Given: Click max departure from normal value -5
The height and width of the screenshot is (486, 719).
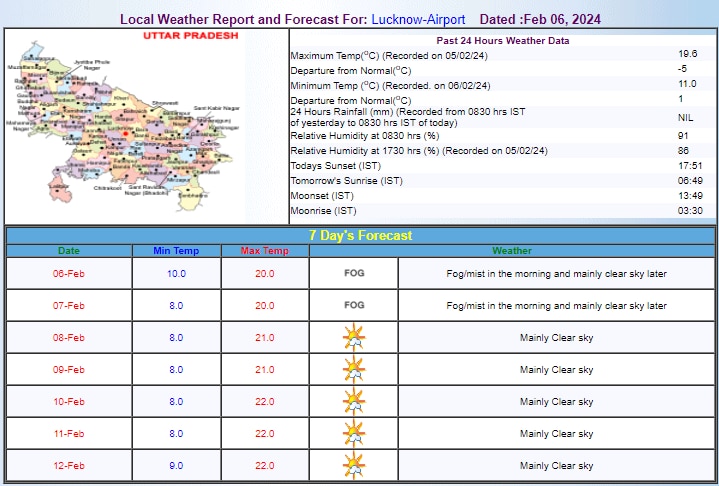Looking at the screenshot, I should [682, 69].
